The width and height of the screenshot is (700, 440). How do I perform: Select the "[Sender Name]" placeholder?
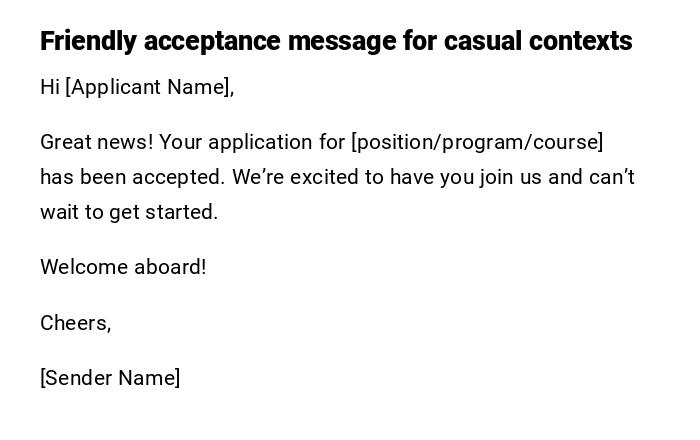coord(110,378)
